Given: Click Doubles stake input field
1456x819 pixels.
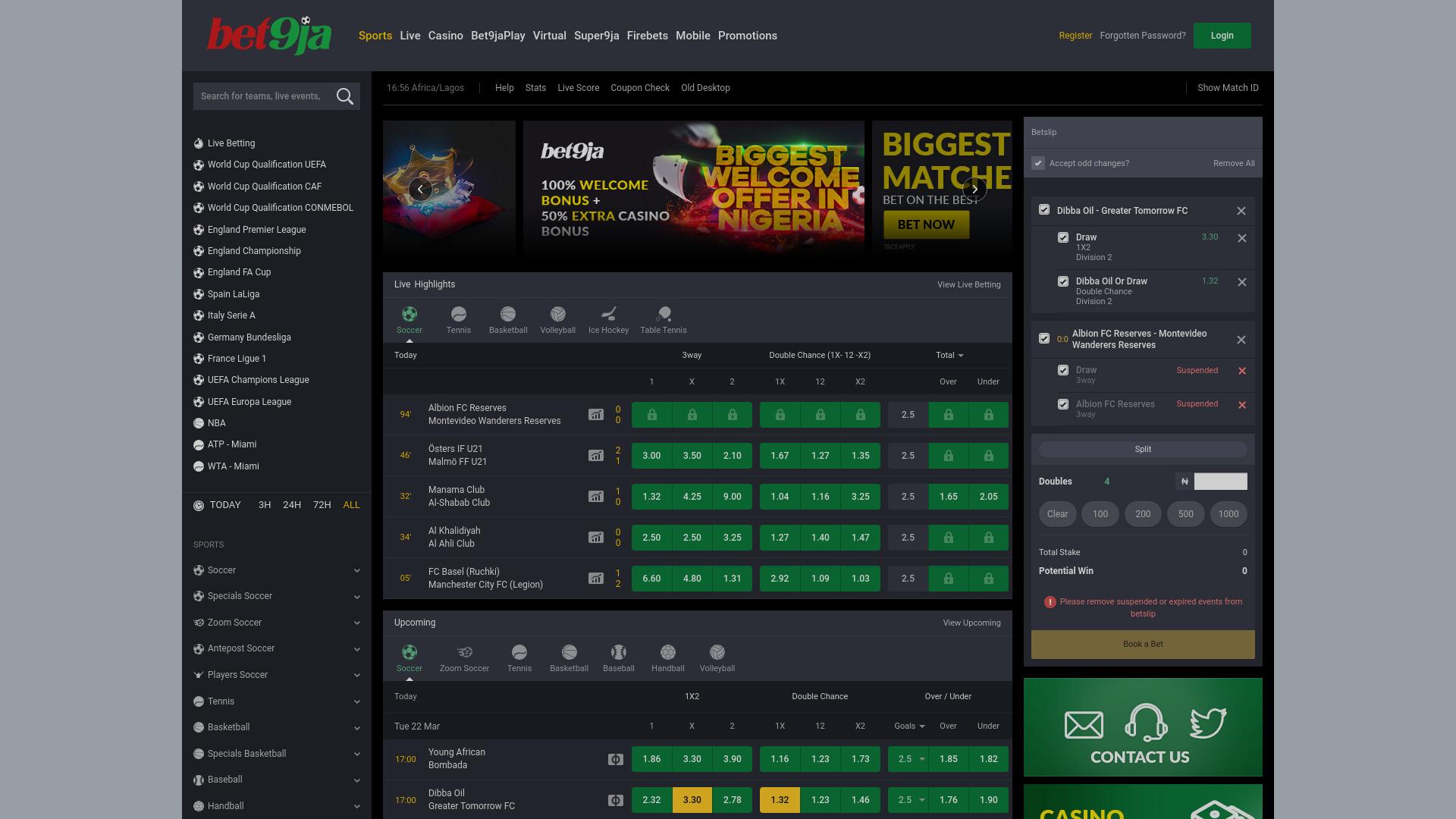Looking at the screenshot, I should point(1220,482).
